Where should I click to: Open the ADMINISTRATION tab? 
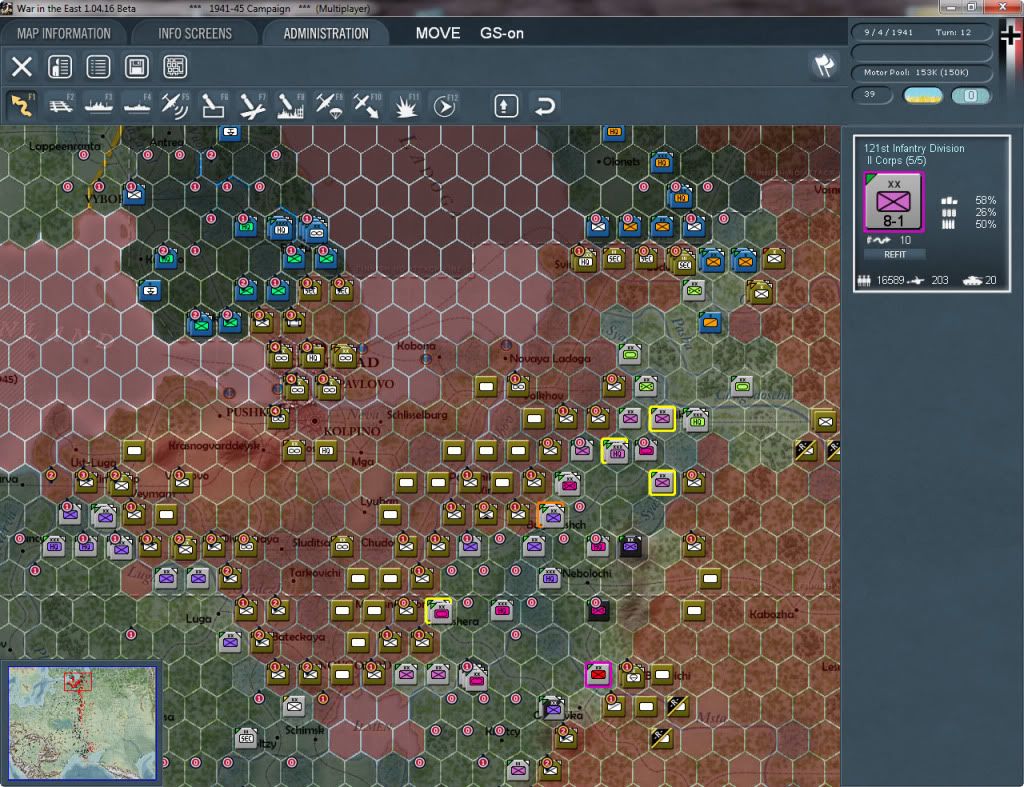326,33
